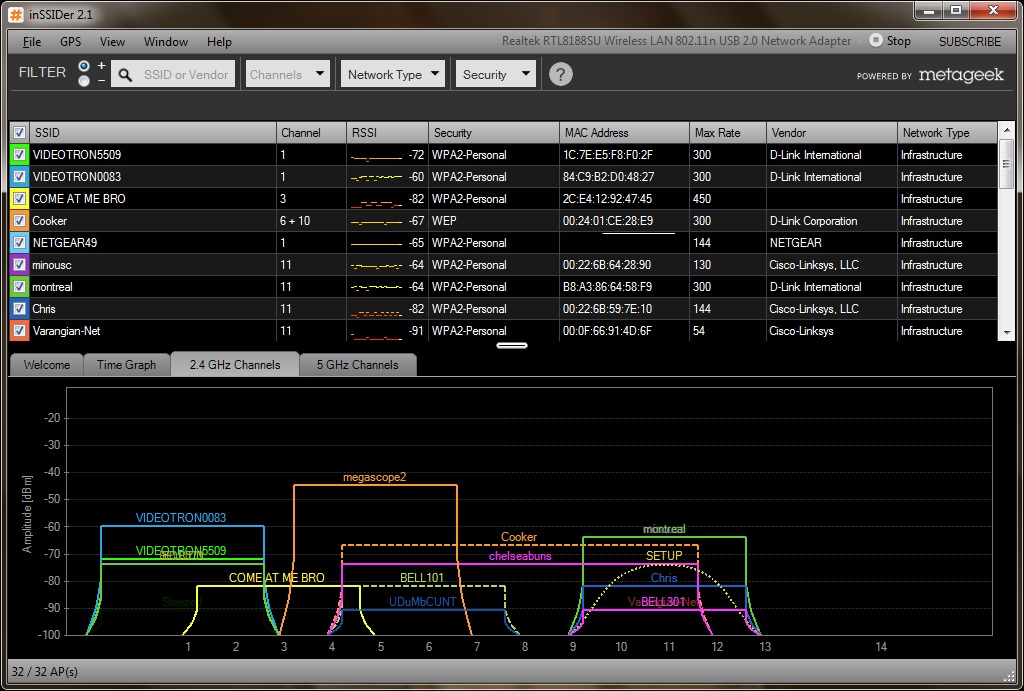This screenshot has width=1024, height=691.
Task: Open the GPS menu
Action: pyautogui.click(x=70, y=42)
